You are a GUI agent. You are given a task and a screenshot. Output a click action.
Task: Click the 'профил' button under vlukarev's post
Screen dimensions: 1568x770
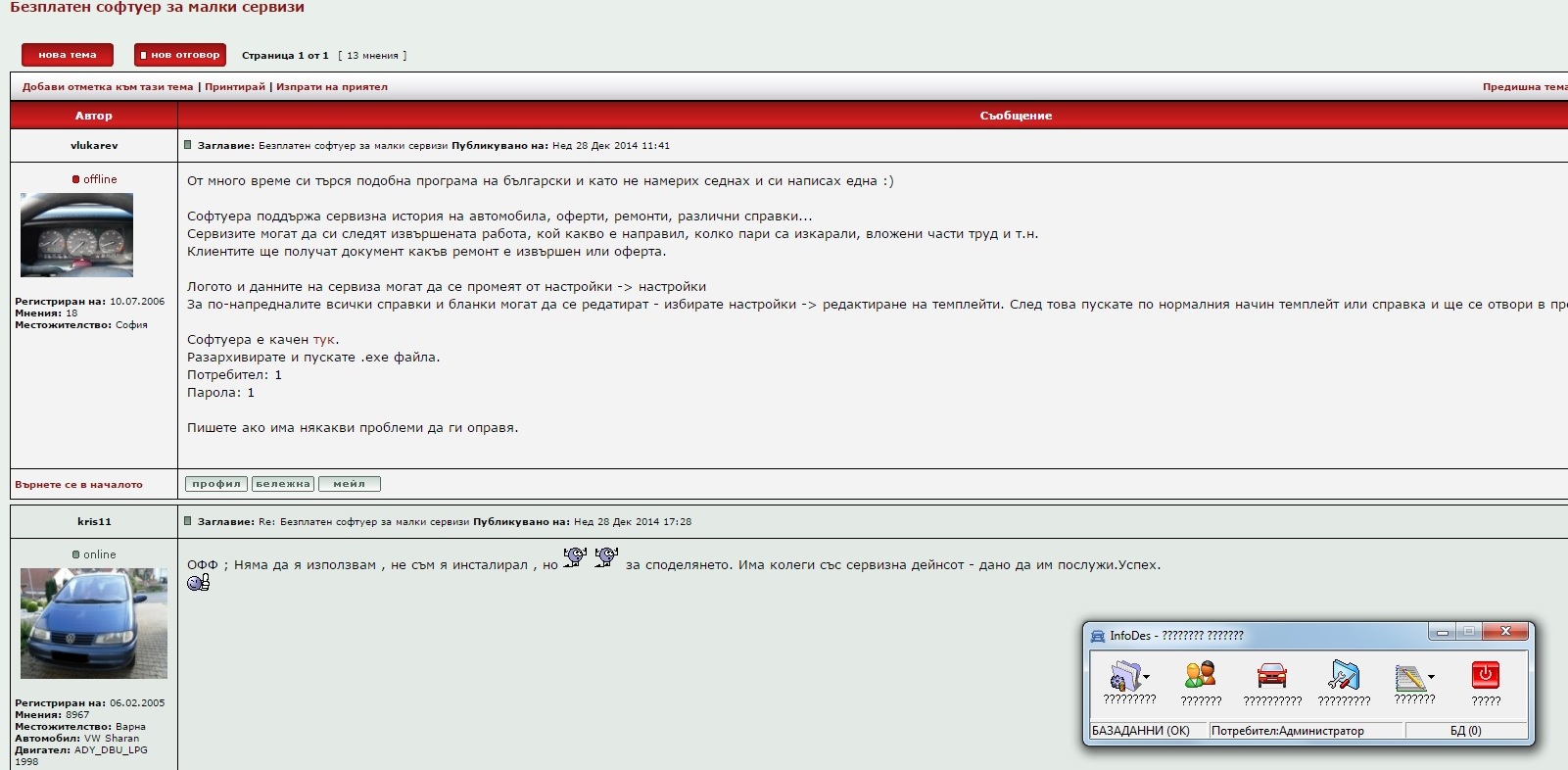[216, 484]
